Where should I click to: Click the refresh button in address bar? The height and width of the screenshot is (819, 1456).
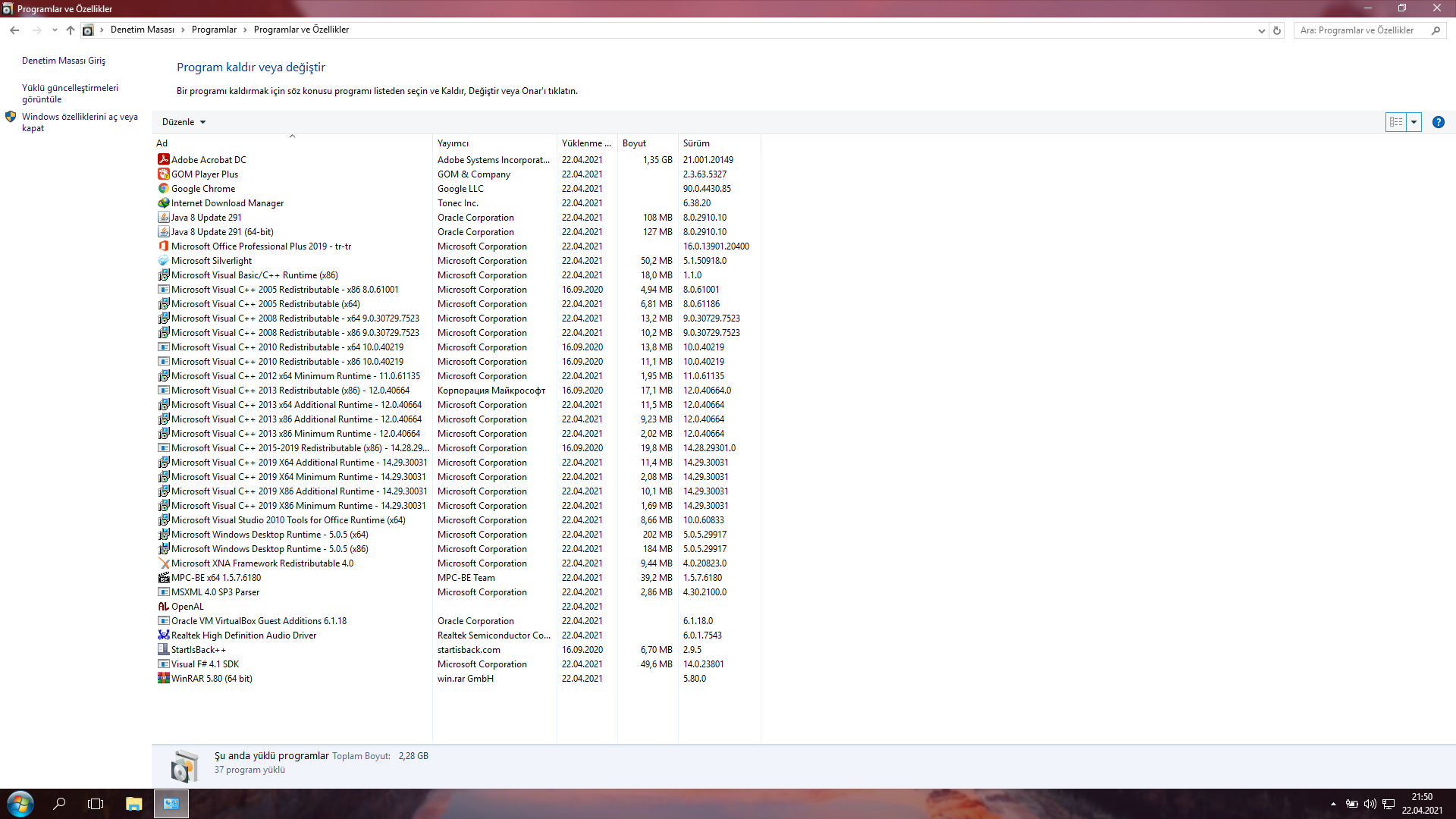click(x=1277, y=30)
